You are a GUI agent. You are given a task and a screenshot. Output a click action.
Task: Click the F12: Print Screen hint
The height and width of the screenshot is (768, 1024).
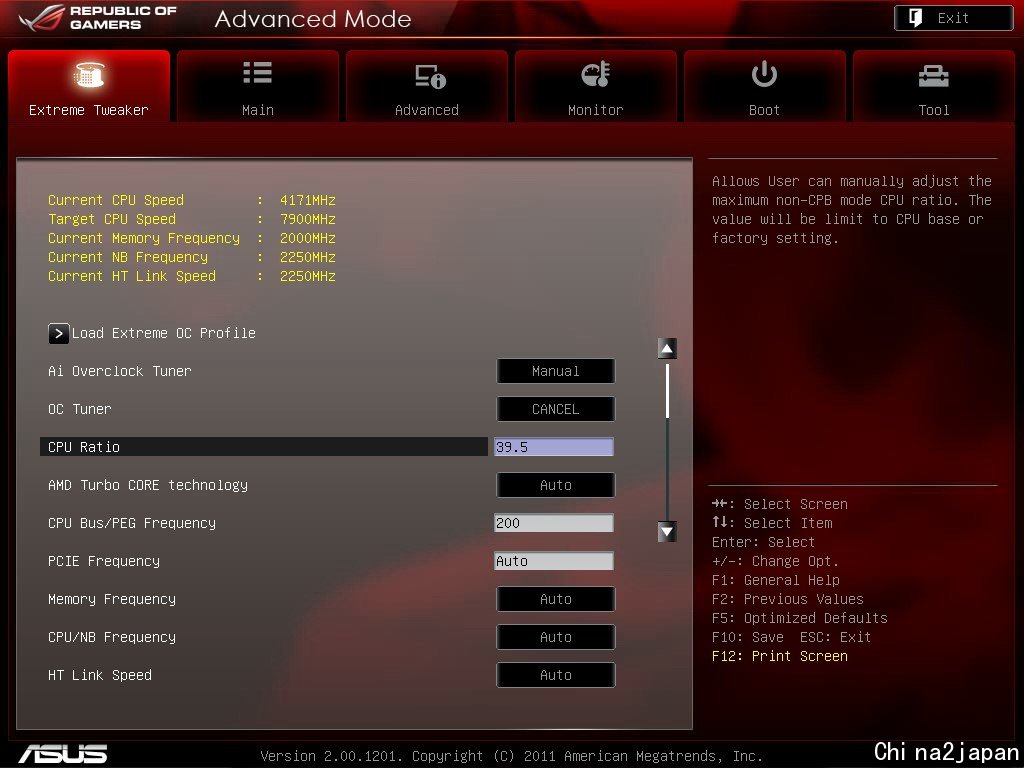point(780,656)
